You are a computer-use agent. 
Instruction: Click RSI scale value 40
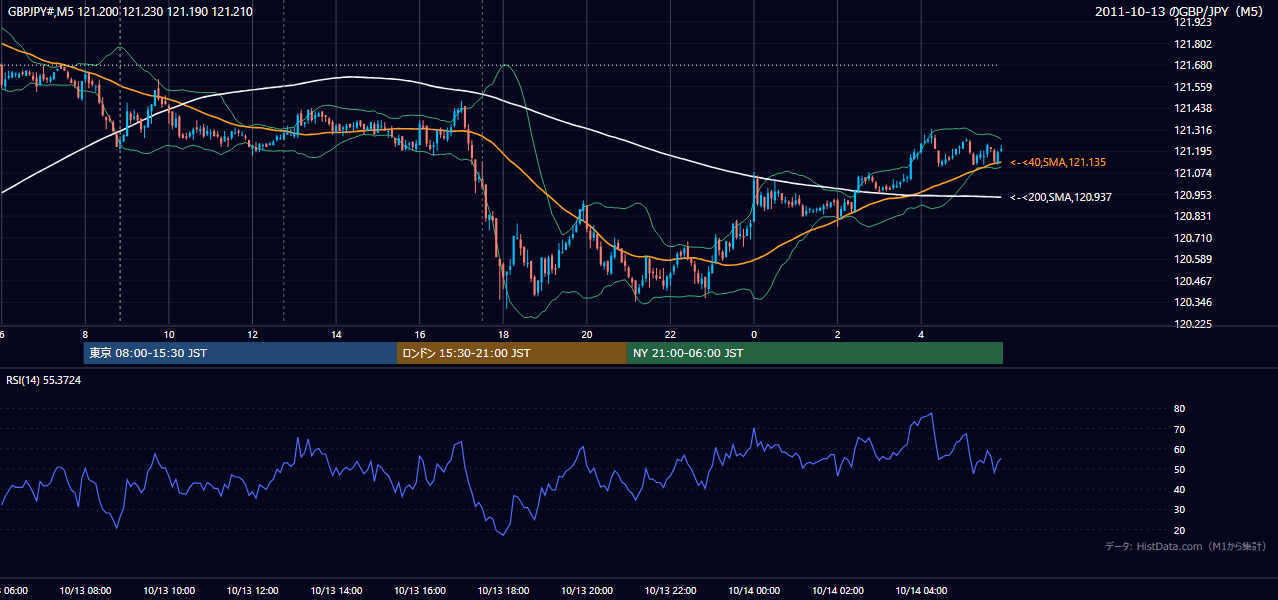click(1180, 489)
